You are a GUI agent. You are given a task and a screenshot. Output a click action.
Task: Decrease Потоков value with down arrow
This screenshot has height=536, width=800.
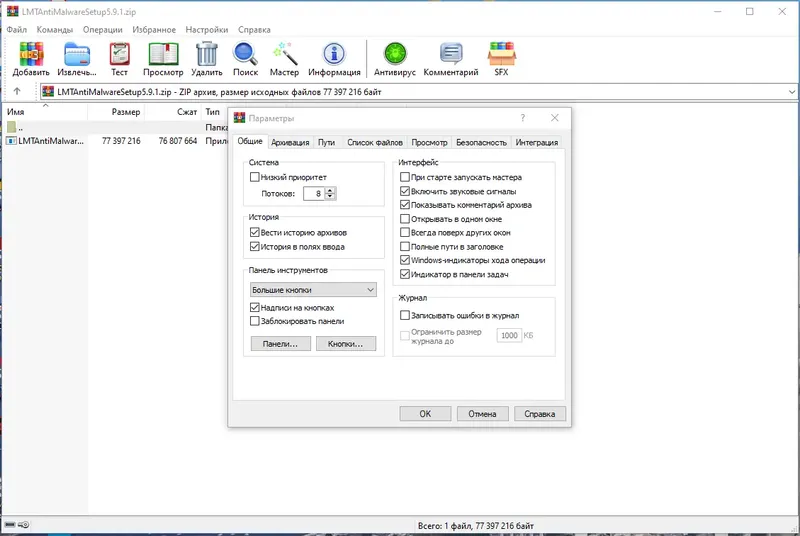(x=330, y=196)
